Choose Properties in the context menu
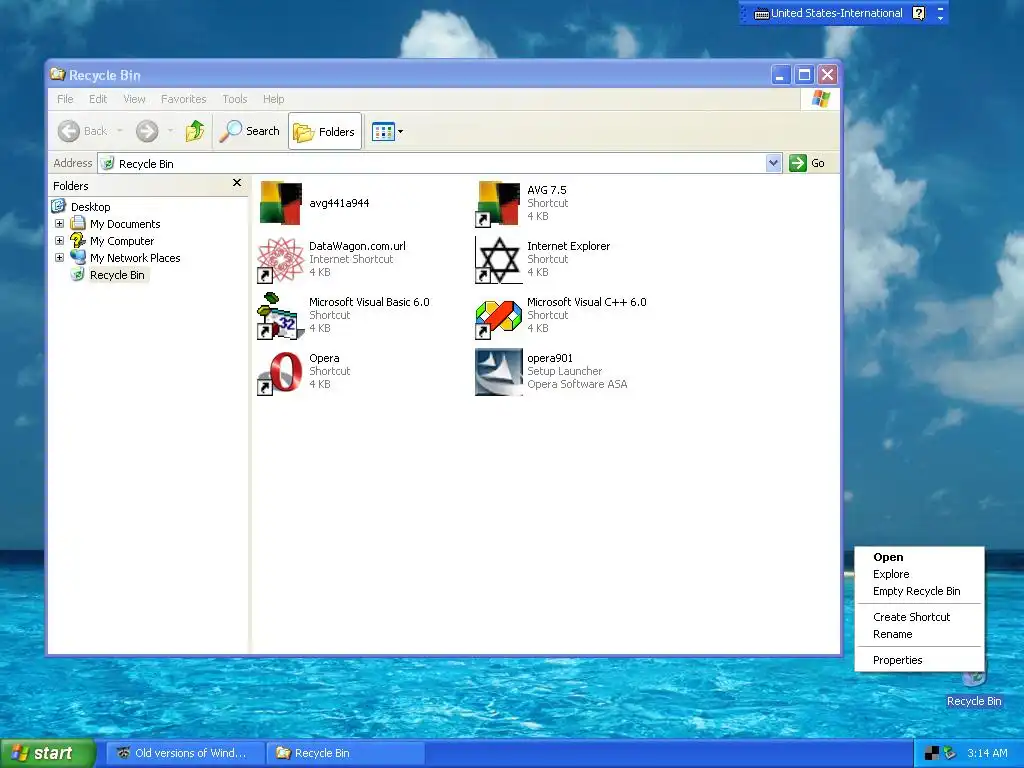Screen dimensions: 1024x768 click(x=919, y=660)
